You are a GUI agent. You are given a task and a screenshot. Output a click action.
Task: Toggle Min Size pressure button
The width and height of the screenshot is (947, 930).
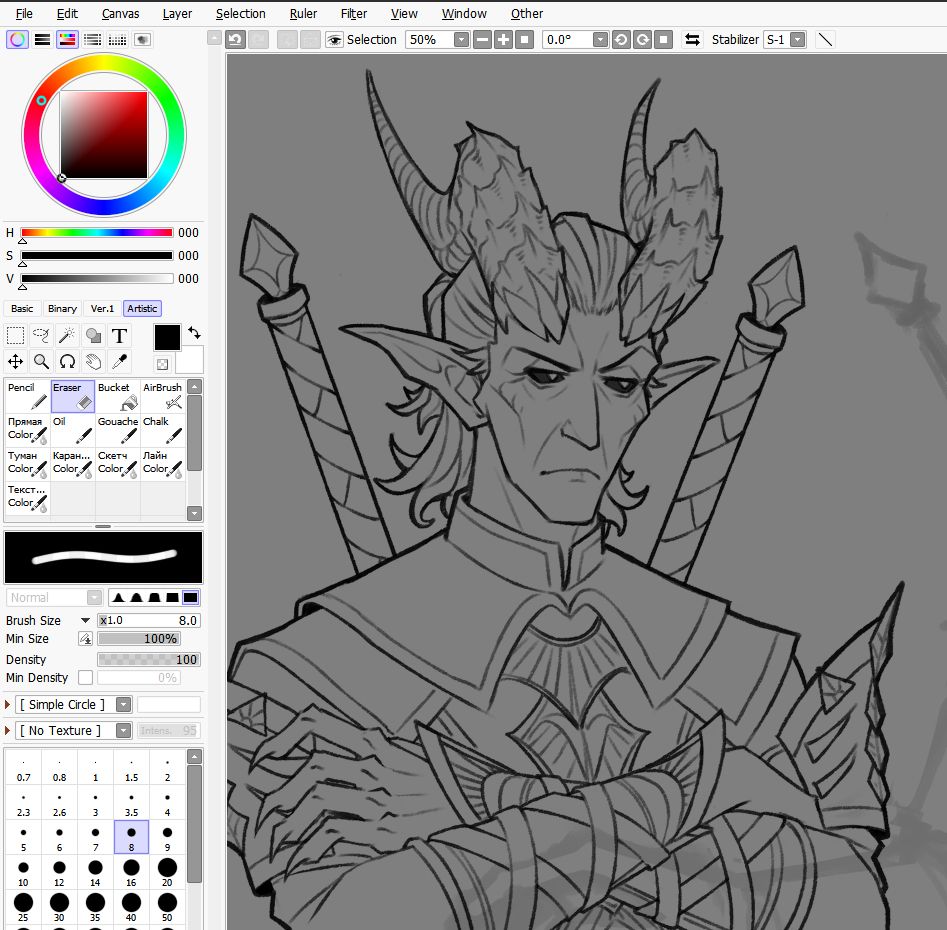[x=86, y=638]
